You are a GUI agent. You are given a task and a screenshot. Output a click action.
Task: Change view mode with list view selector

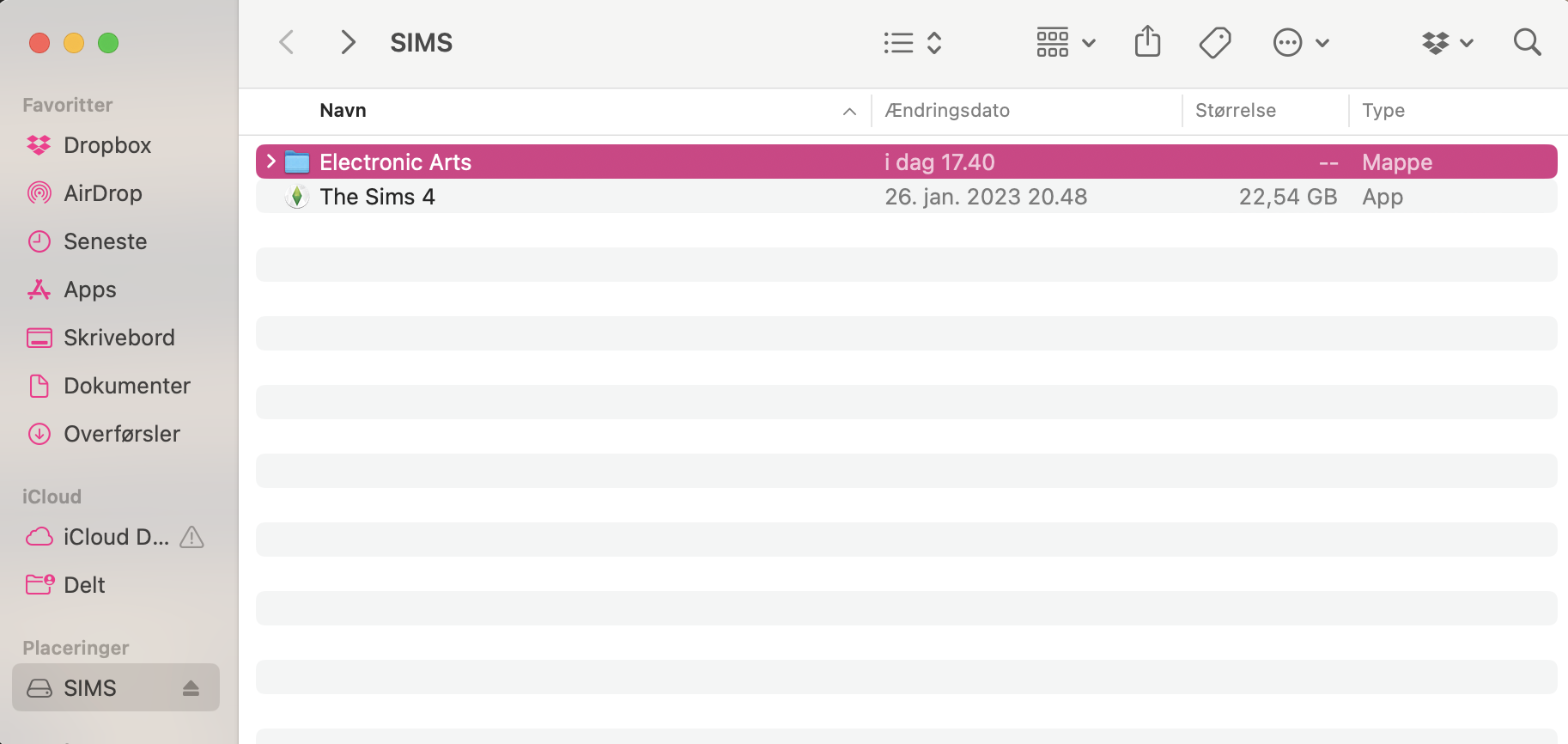click(912, 42)
